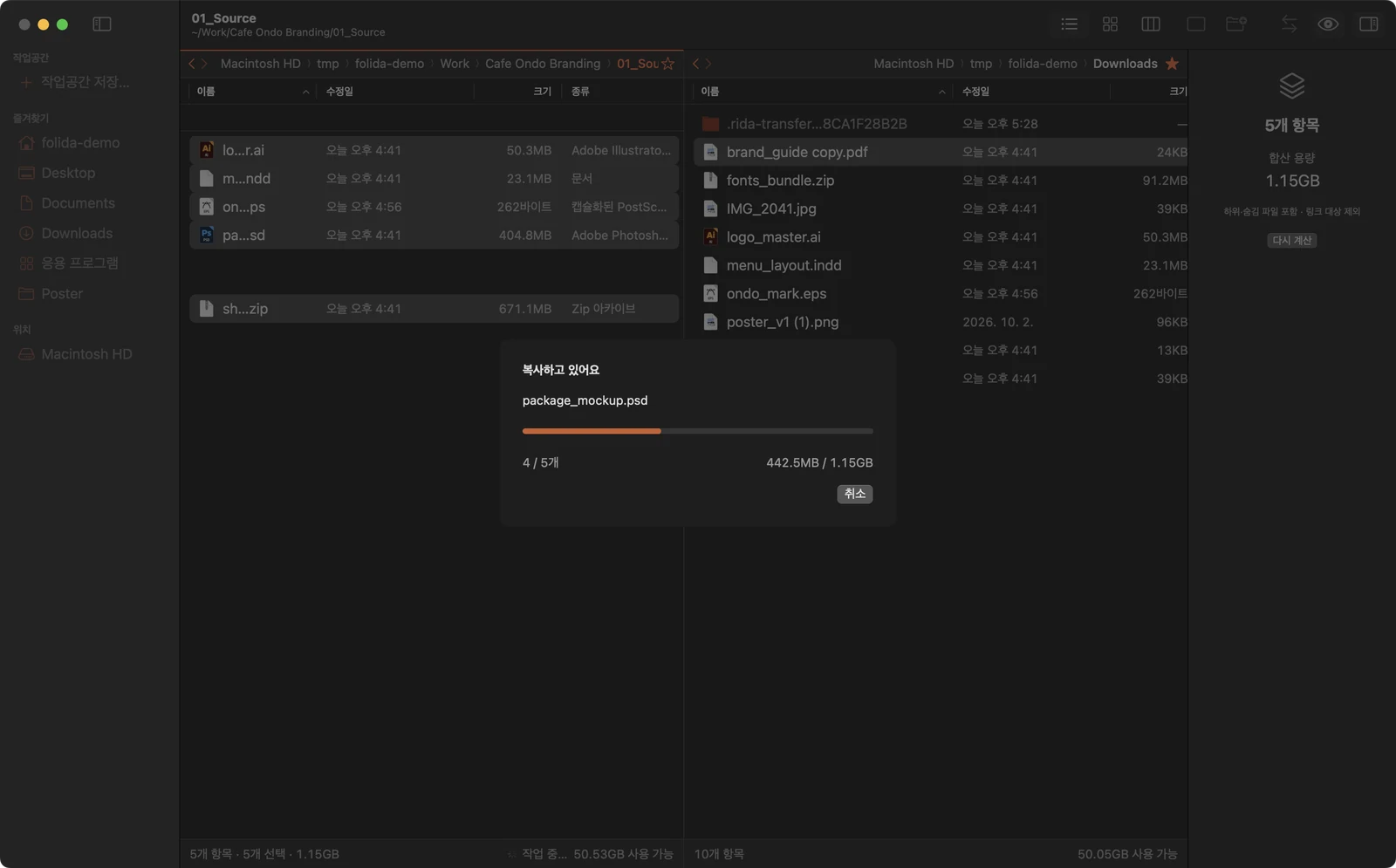Screen dimensions: 1396x868
Task: Go back in the right pane
Action: (695, 64)
